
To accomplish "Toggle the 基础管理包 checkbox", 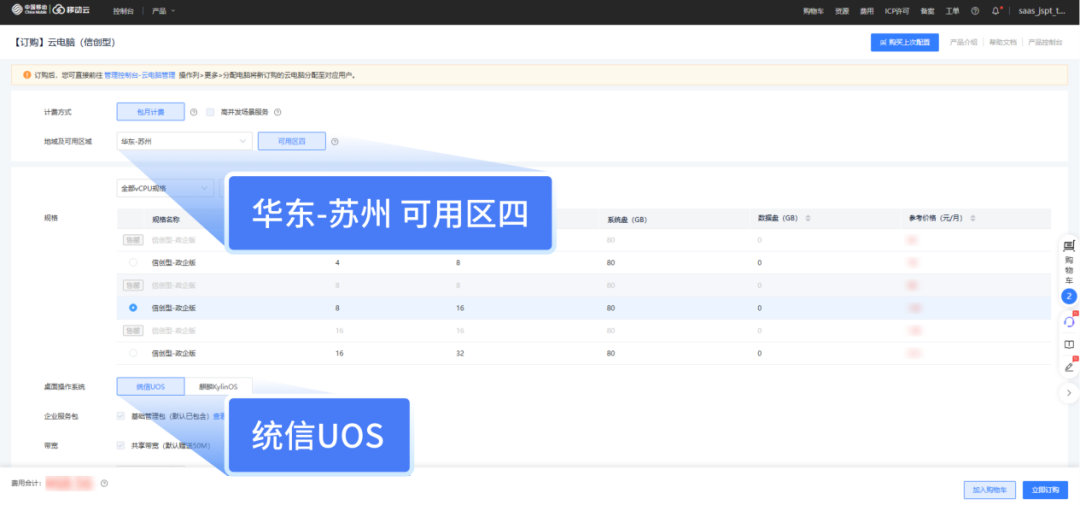I will (x=121, y=416).
